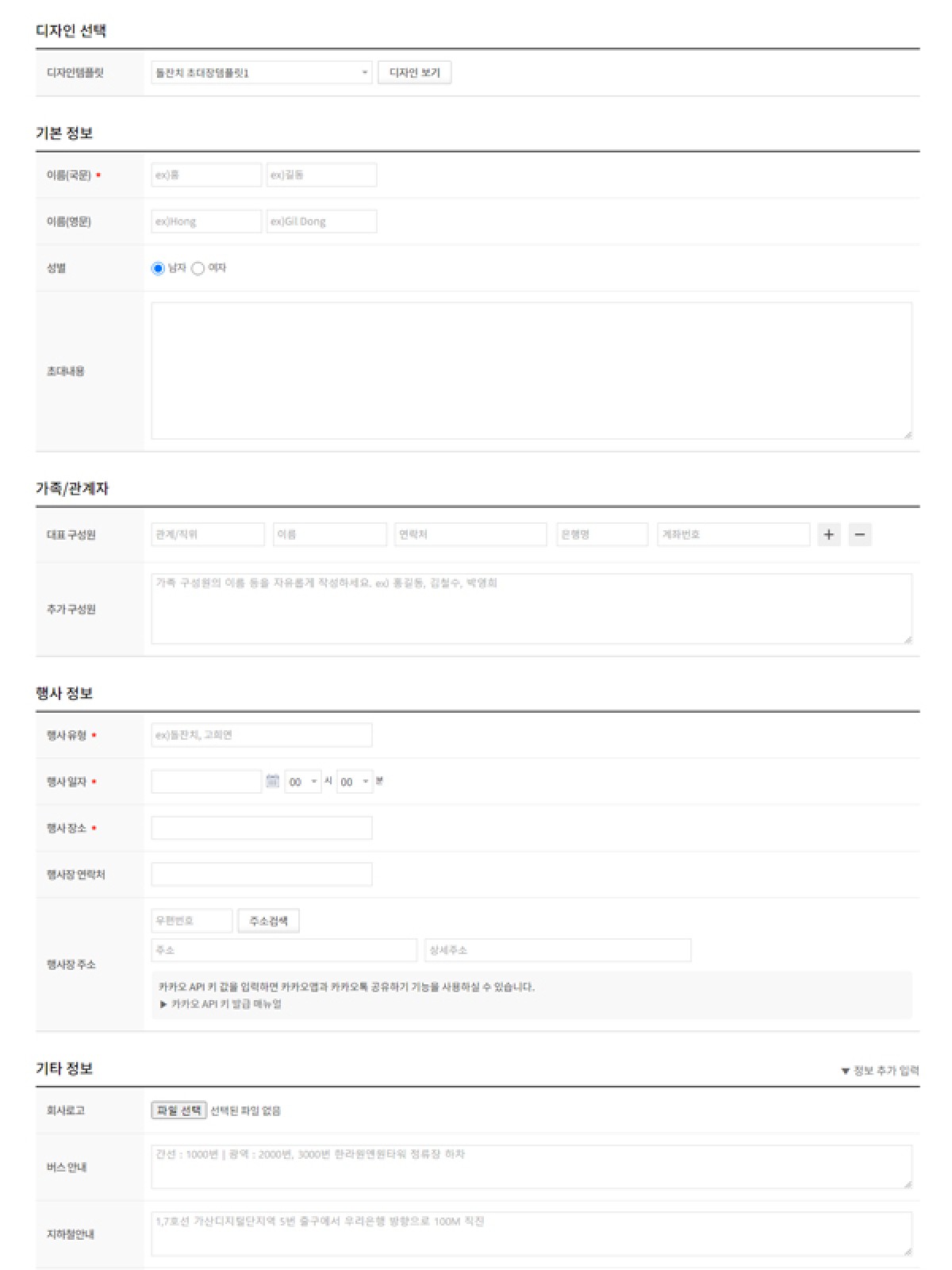The height and width of the screenshot is (1270, 952).
Task: Open the event hour dropdown
Action: point(303,782)
